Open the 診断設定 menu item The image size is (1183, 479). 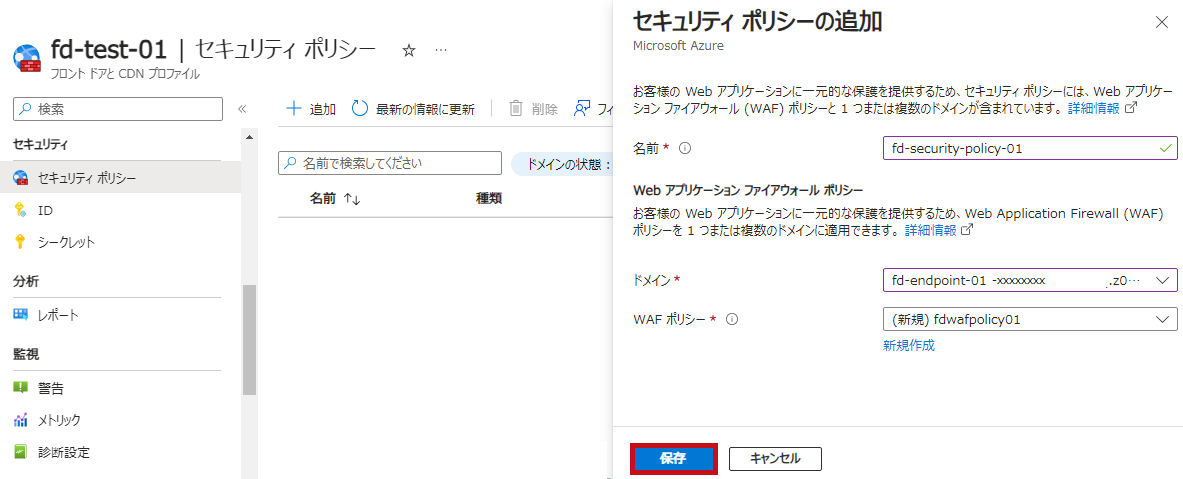(121, 452)
